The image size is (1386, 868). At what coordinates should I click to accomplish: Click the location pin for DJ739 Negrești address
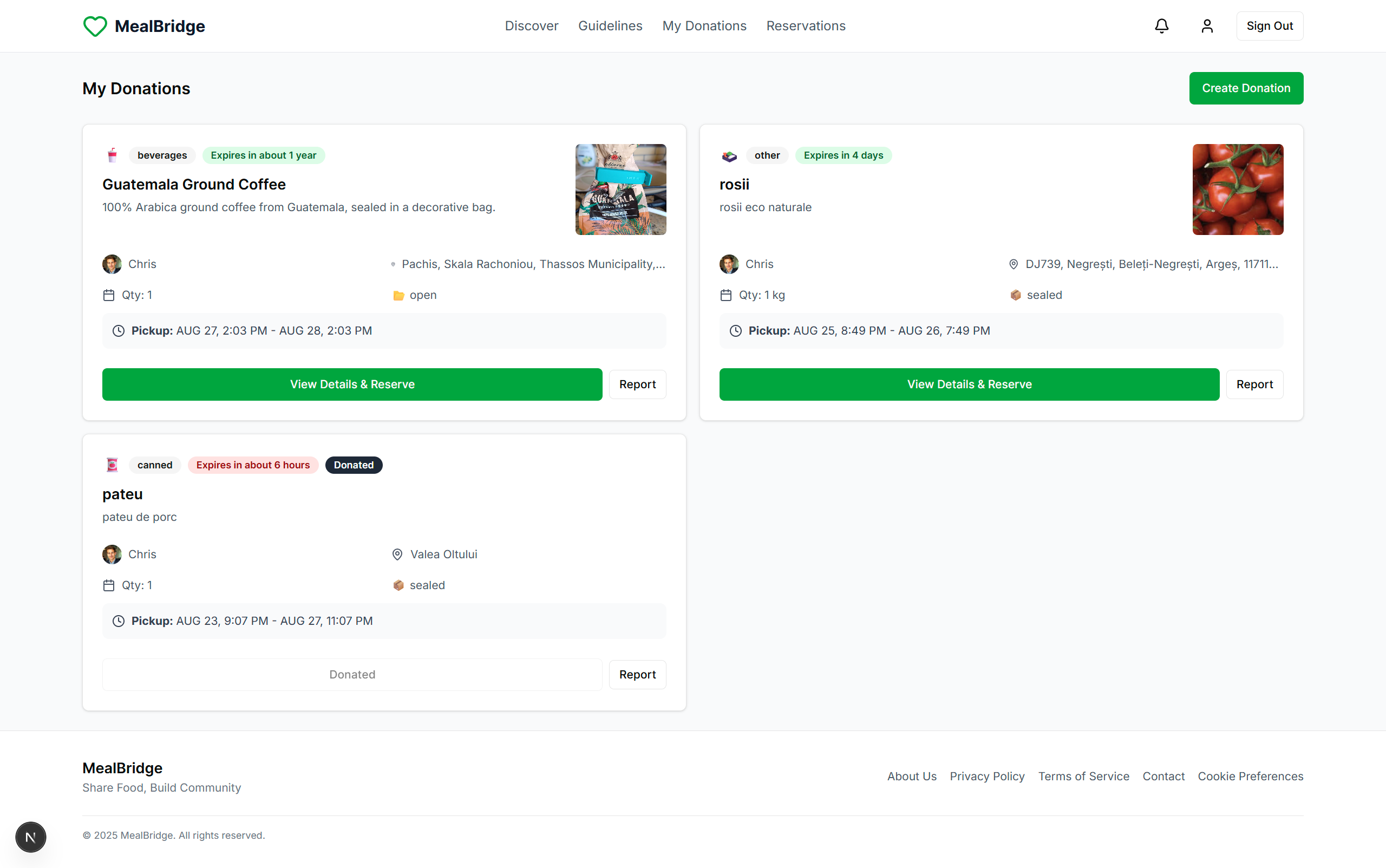pyautogui.click(x=1014, y=264)
